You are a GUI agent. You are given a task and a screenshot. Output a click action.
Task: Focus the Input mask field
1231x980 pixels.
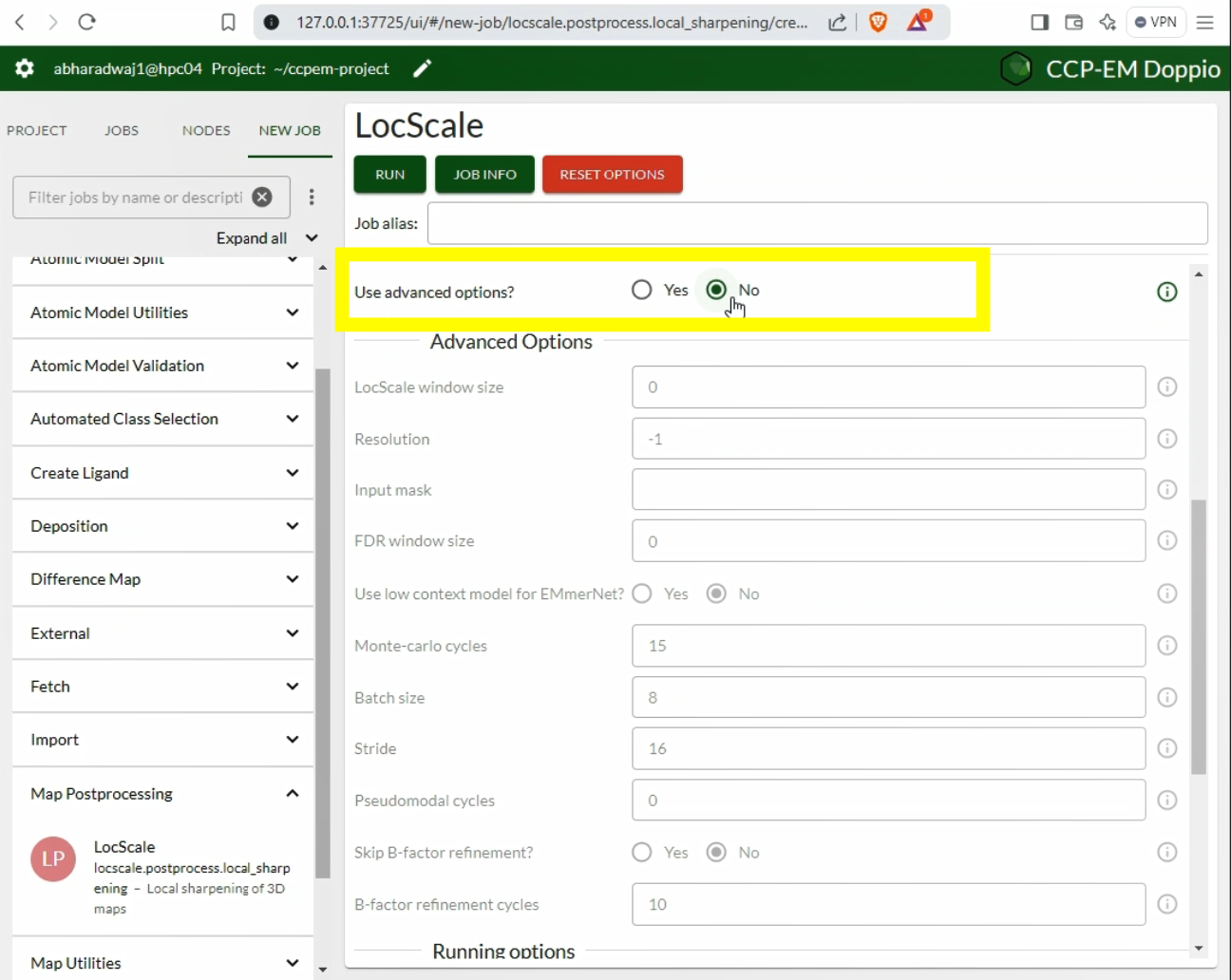tap(889, 490)
